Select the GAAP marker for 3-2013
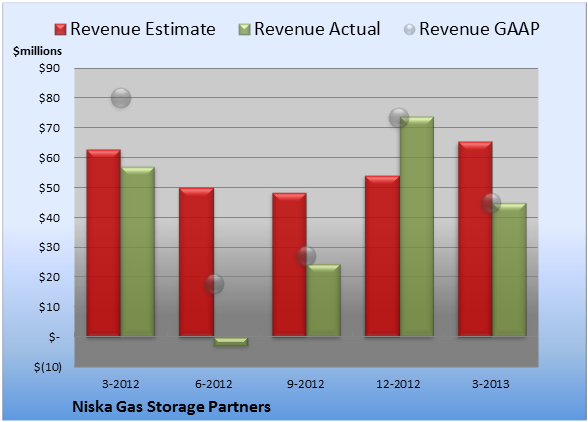 491,203
